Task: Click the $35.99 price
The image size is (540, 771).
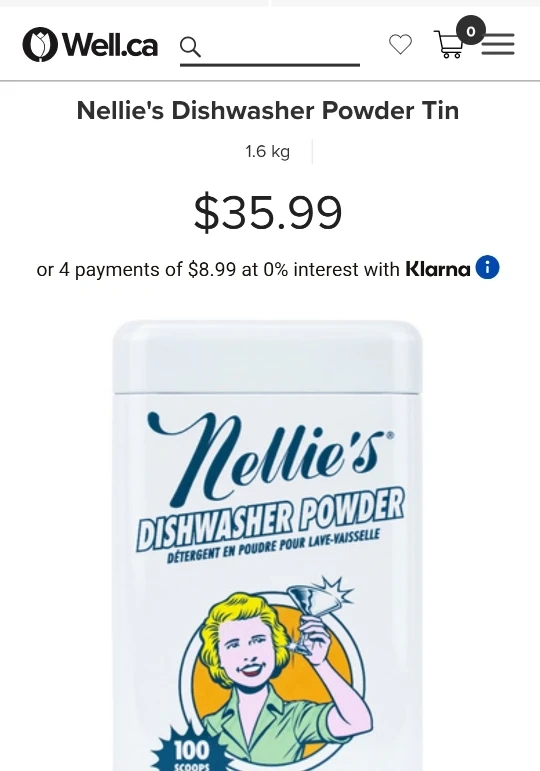Action: 268,212
